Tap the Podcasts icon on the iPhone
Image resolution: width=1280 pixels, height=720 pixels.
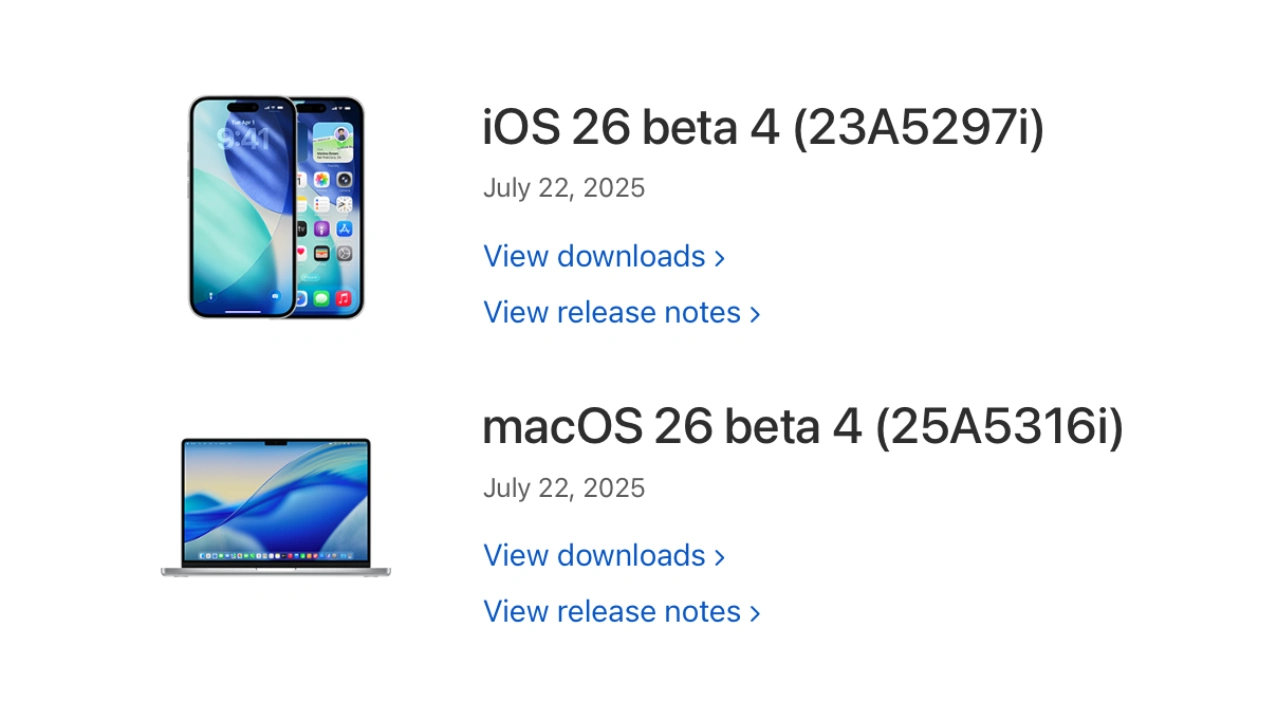point(322,229)
